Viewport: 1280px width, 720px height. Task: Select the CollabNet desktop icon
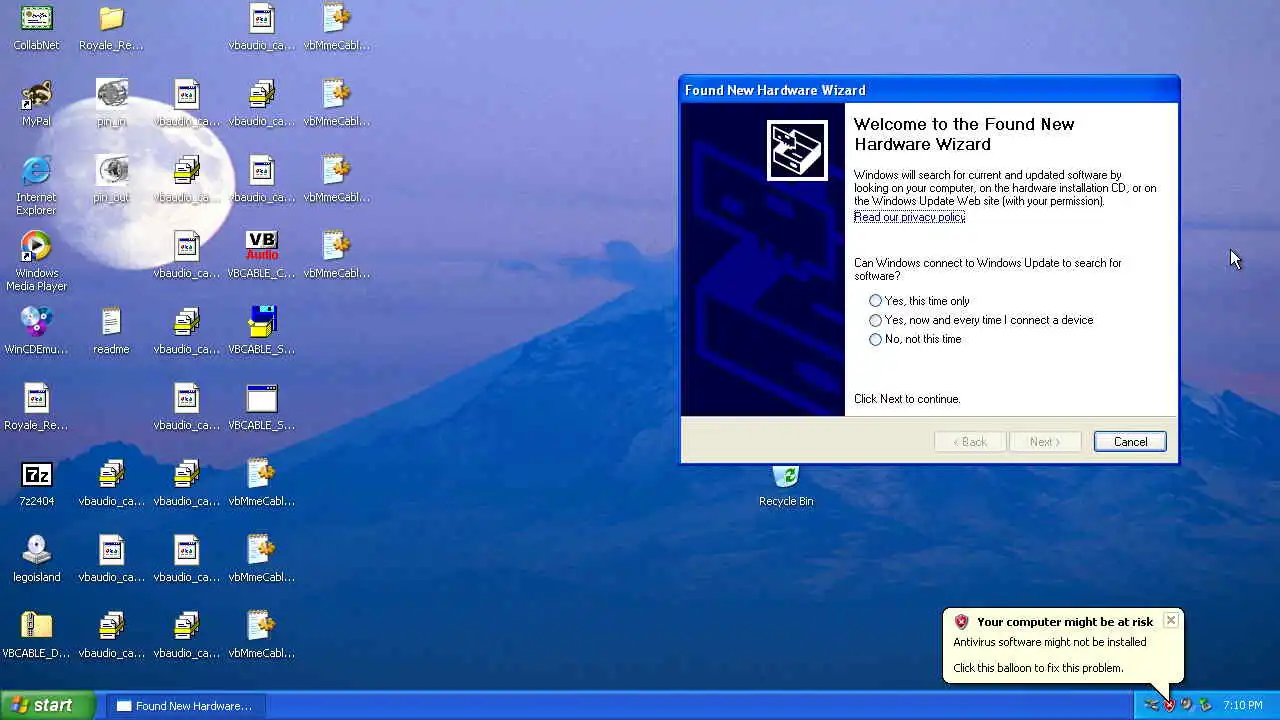pyautogui.click(x=36, y=27)
